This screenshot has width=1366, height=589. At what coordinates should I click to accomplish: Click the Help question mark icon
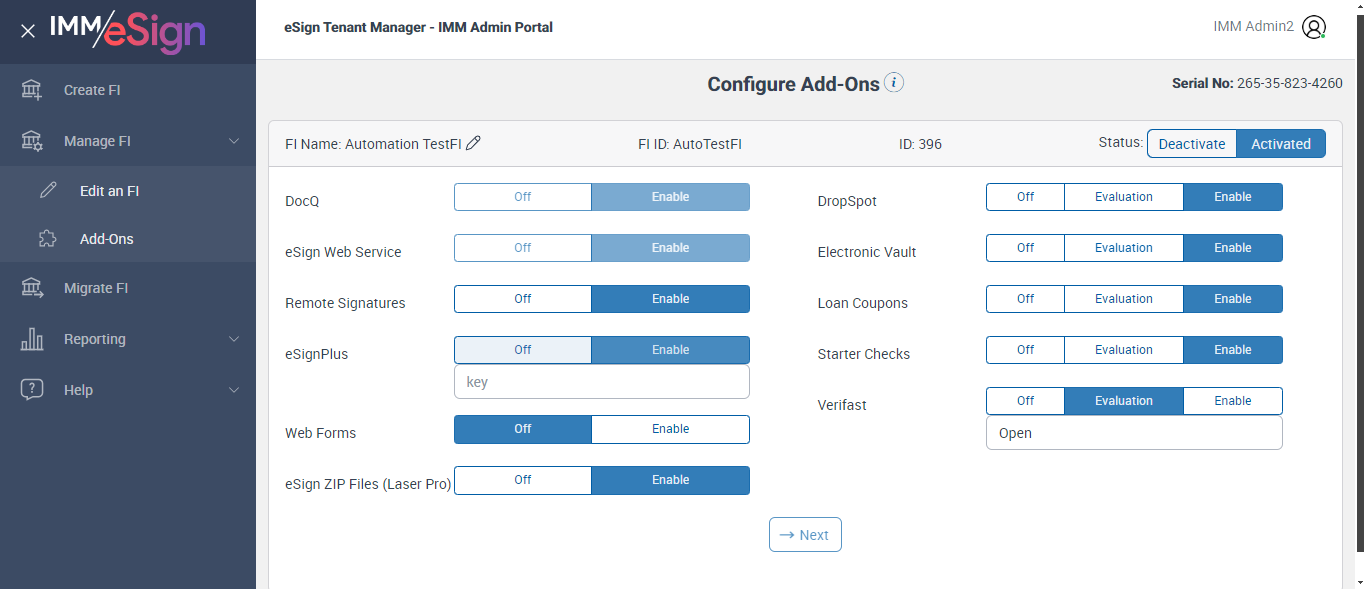tap(32, 390)
